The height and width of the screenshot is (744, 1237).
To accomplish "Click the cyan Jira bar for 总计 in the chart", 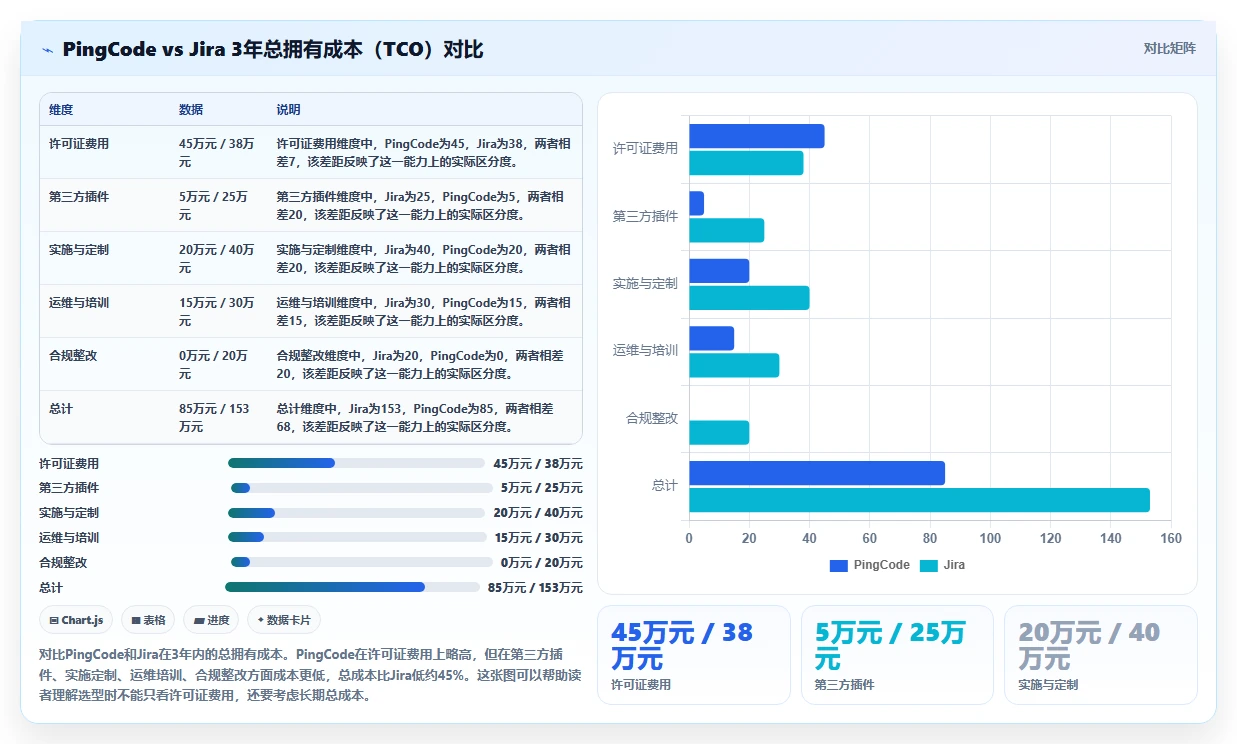I will point(919,500).
